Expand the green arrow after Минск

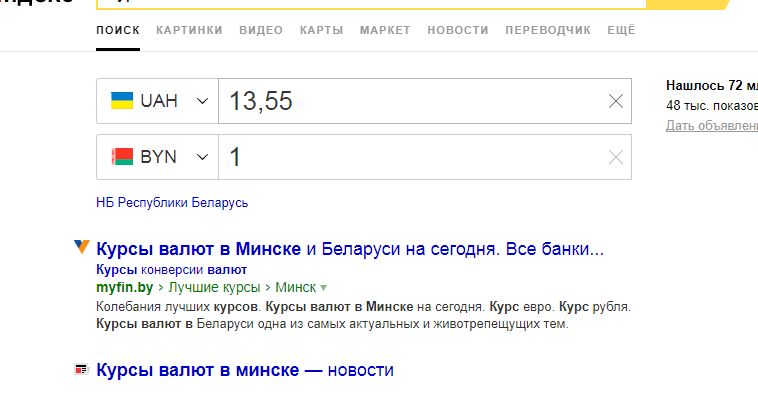323,288
